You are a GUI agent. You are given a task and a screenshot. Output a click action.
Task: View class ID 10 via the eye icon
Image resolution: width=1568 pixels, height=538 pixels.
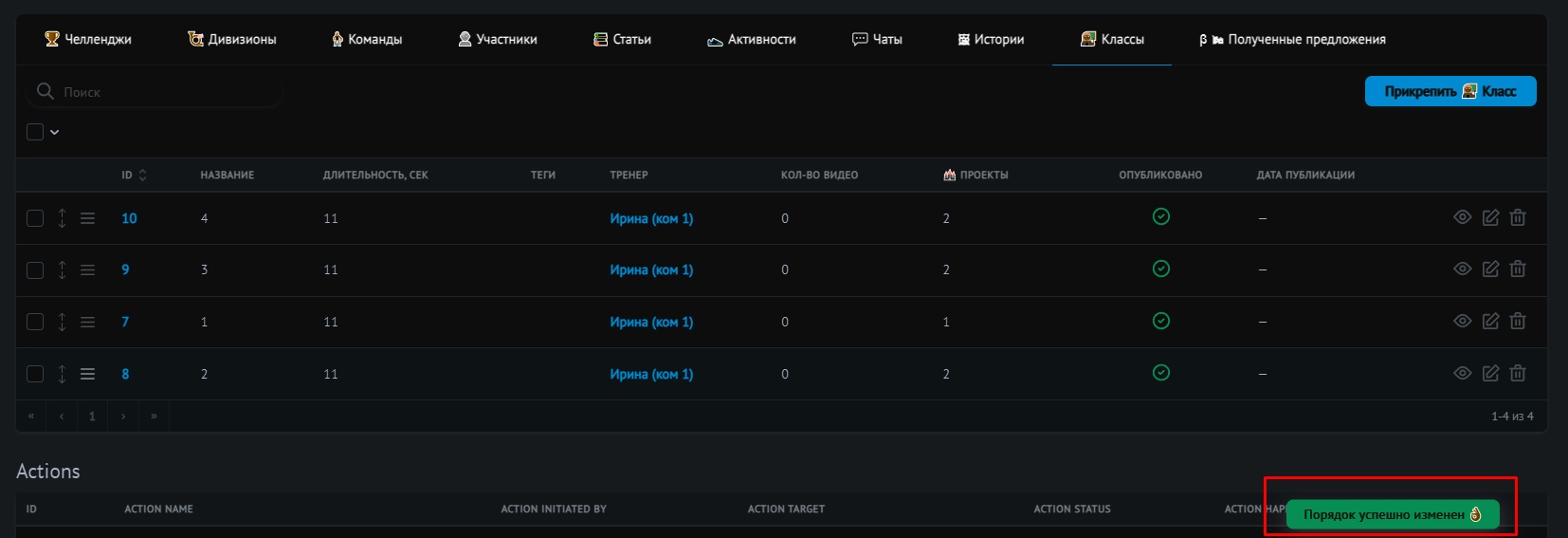pos(1463,218)
